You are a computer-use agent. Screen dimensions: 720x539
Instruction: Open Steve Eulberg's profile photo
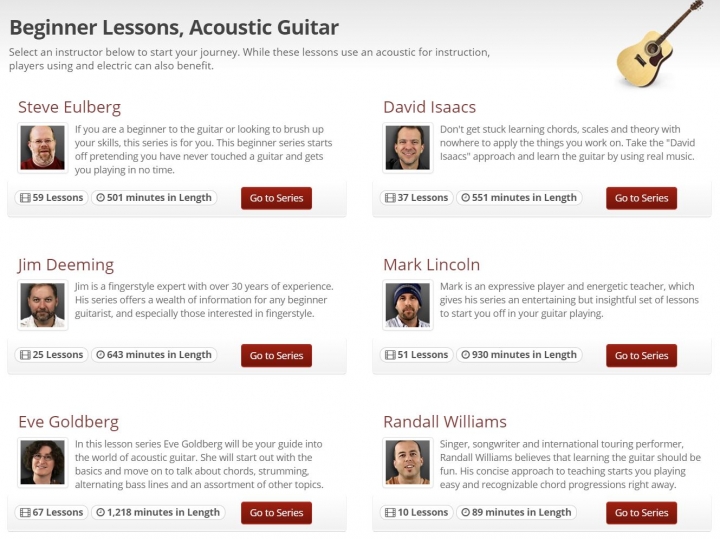[43, 148]
